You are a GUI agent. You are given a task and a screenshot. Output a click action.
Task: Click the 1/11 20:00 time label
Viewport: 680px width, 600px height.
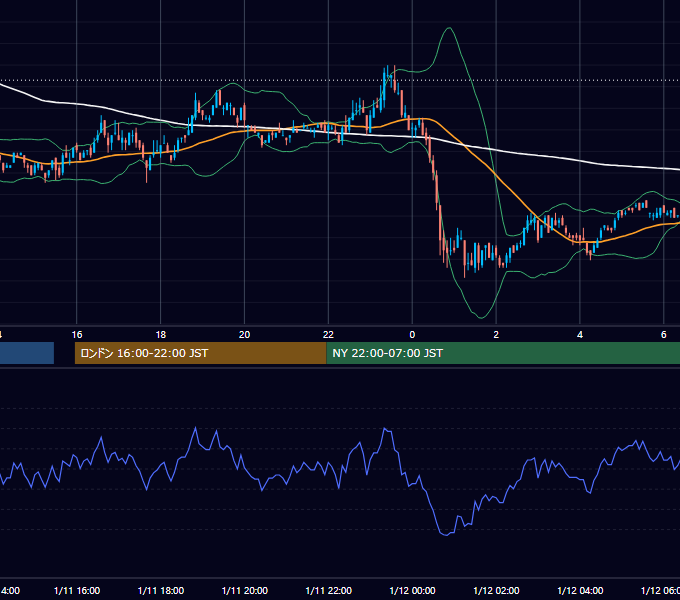[245, 590]
